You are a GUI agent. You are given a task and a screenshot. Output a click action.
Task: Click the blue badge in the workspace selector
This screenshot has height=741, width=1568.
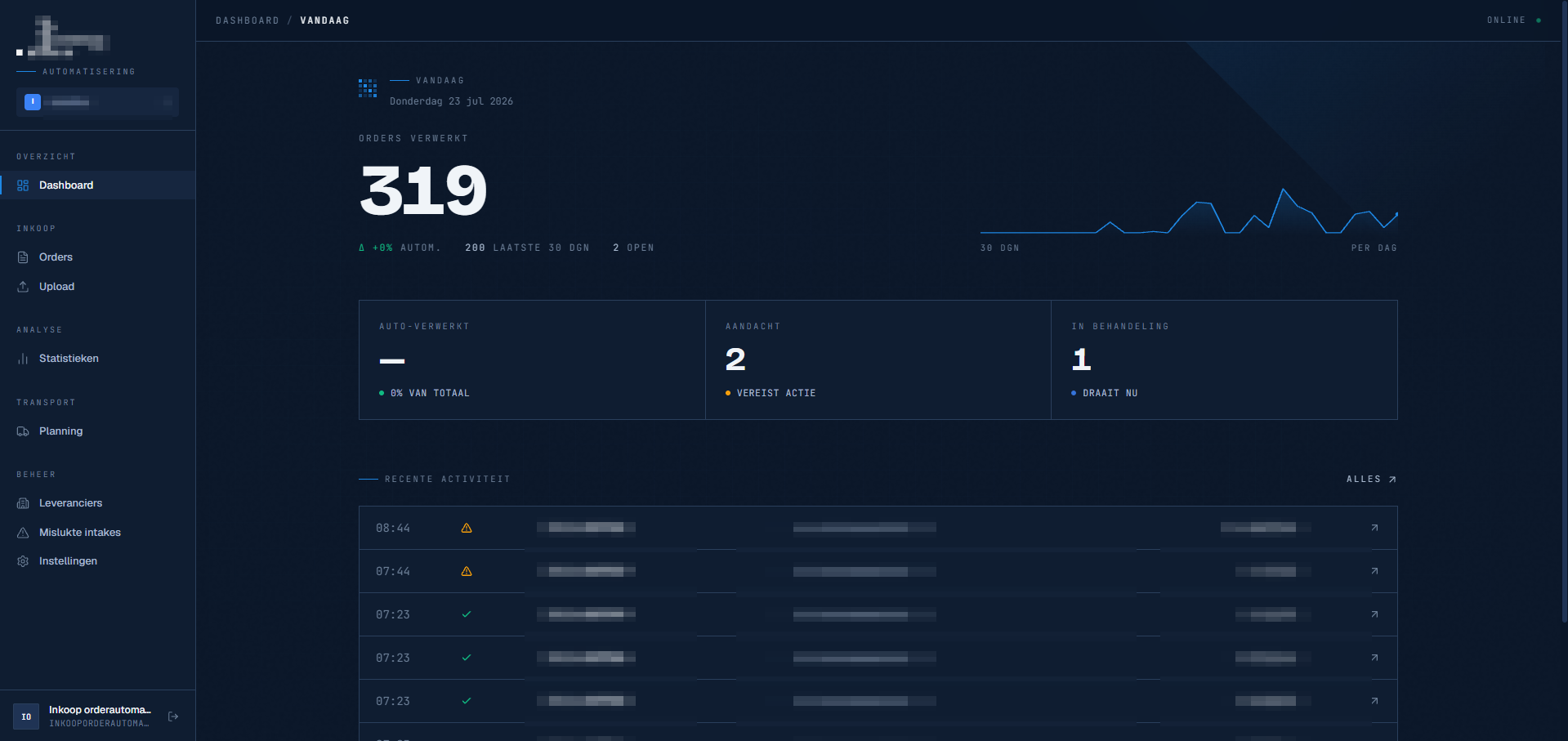click(x=33, y=102)
